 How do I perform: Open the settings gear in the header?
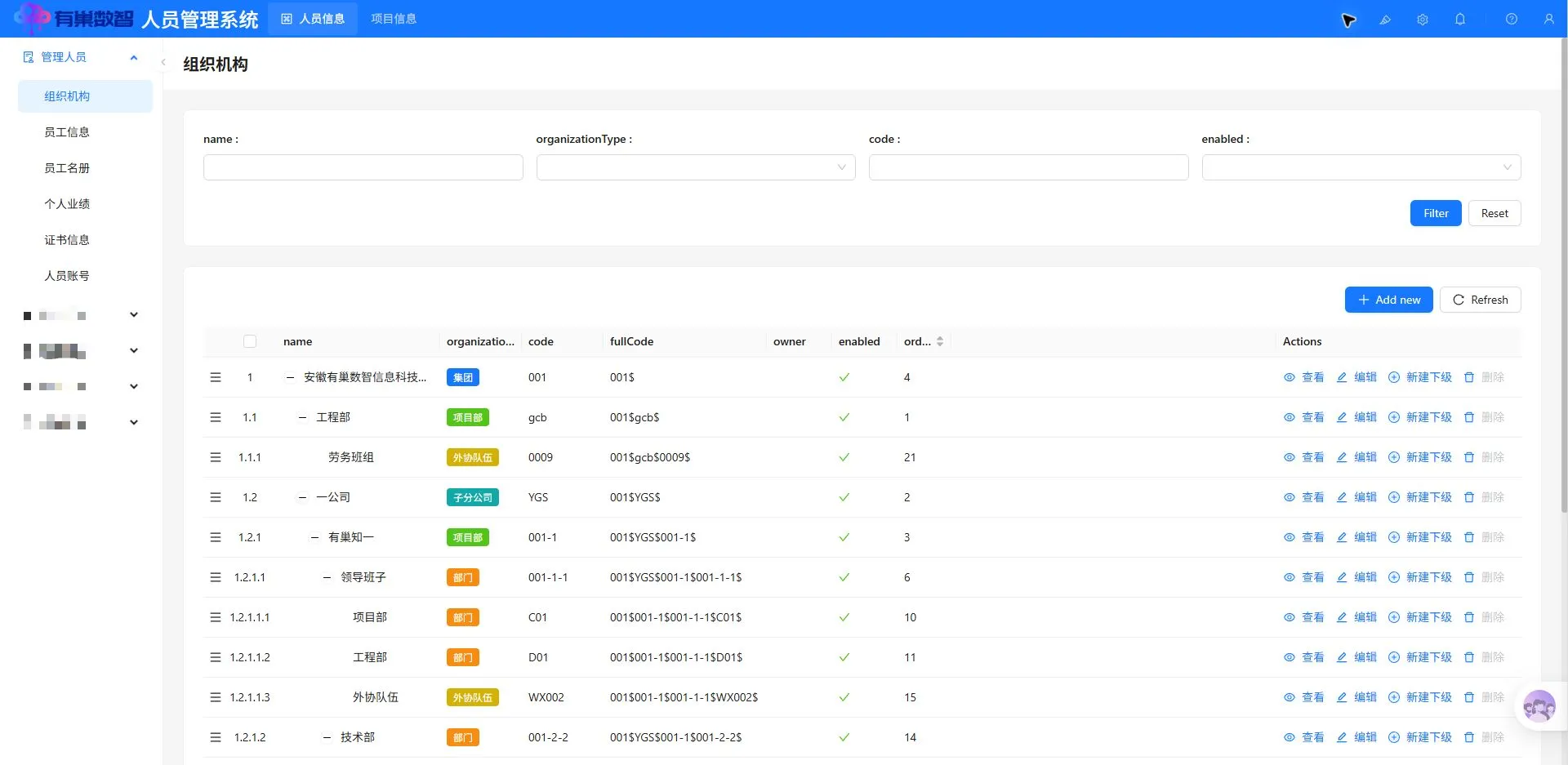tap(1422, 19)
